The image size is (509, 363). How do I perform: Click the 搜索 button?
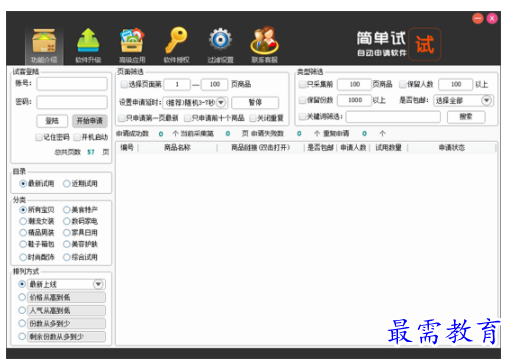tap(466, 117)
